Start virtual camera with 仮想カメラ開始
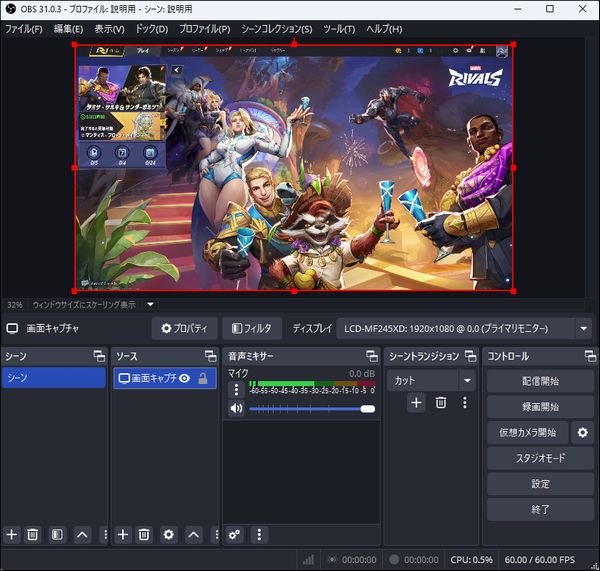Viewport: 600px width, 571px height. [527, 432]
